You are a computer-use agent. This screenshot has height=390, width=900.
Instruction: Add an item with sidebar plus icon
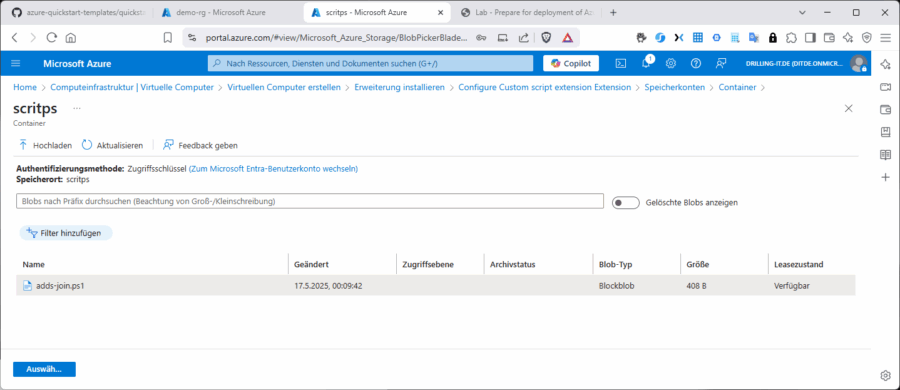point(885,177)
